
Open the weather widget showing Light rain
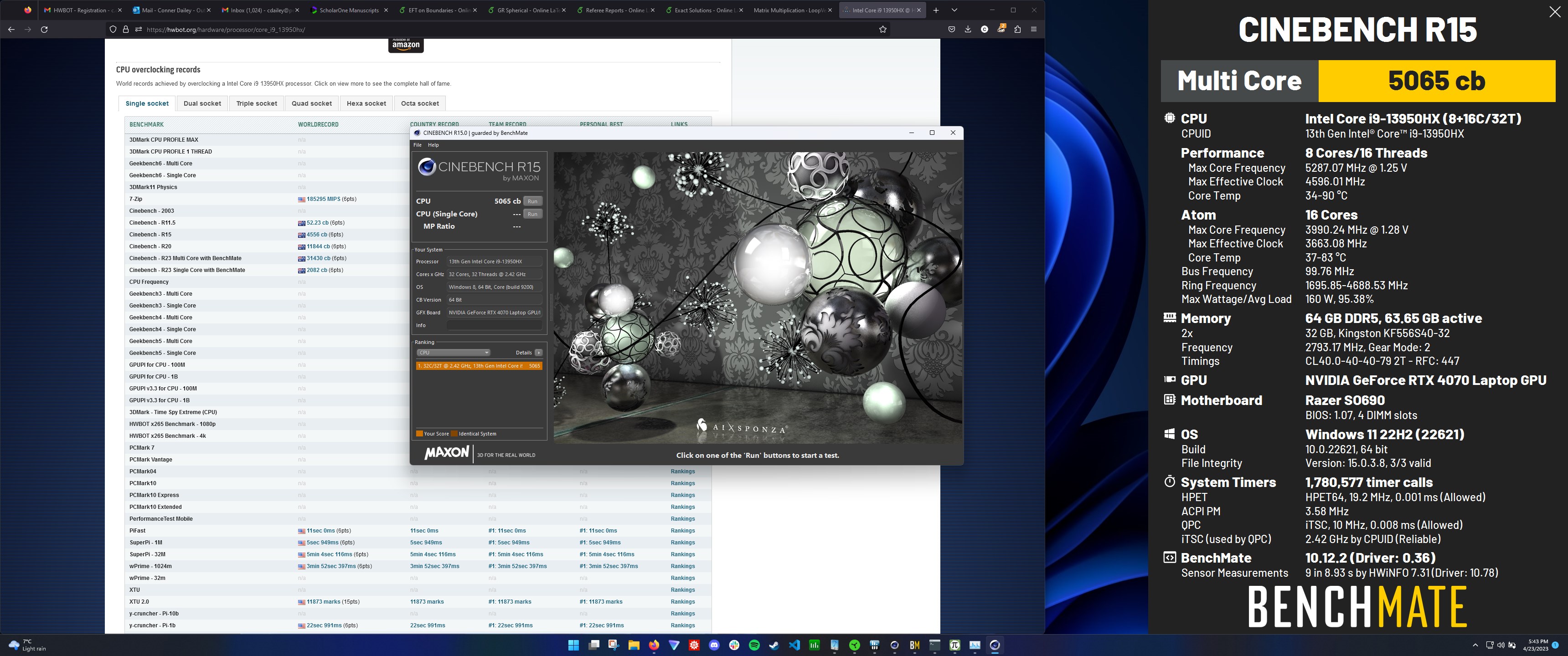(x=28, y=645)
